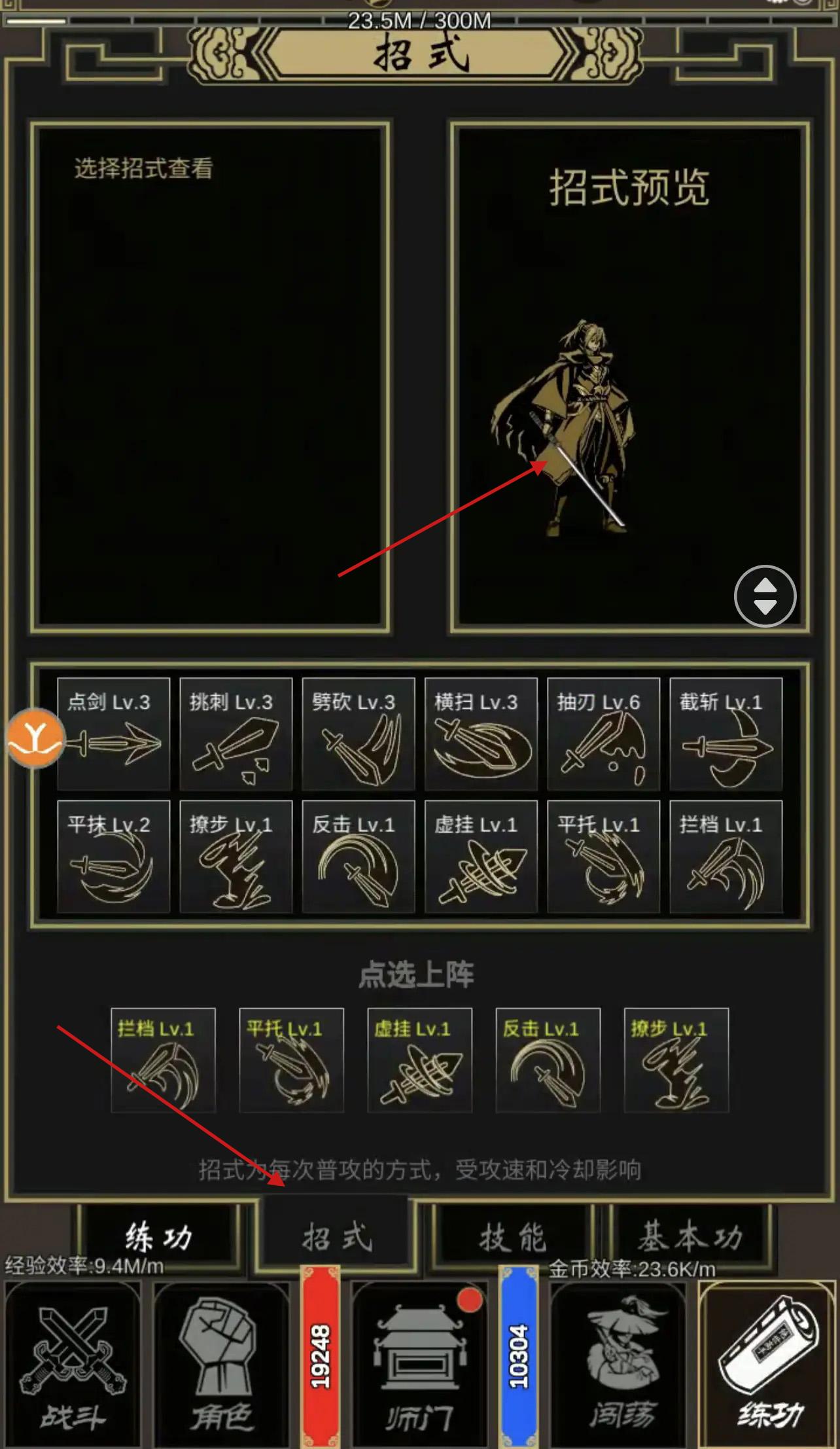Screen dimensions: 840x1449
Task: Go to the 角色 fist screen
Action: tap(221, 1364)
